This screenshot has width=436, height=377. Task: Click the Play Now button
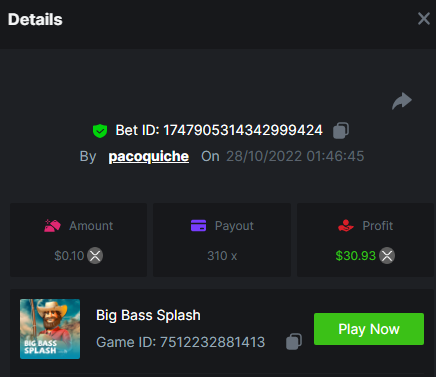369,329
